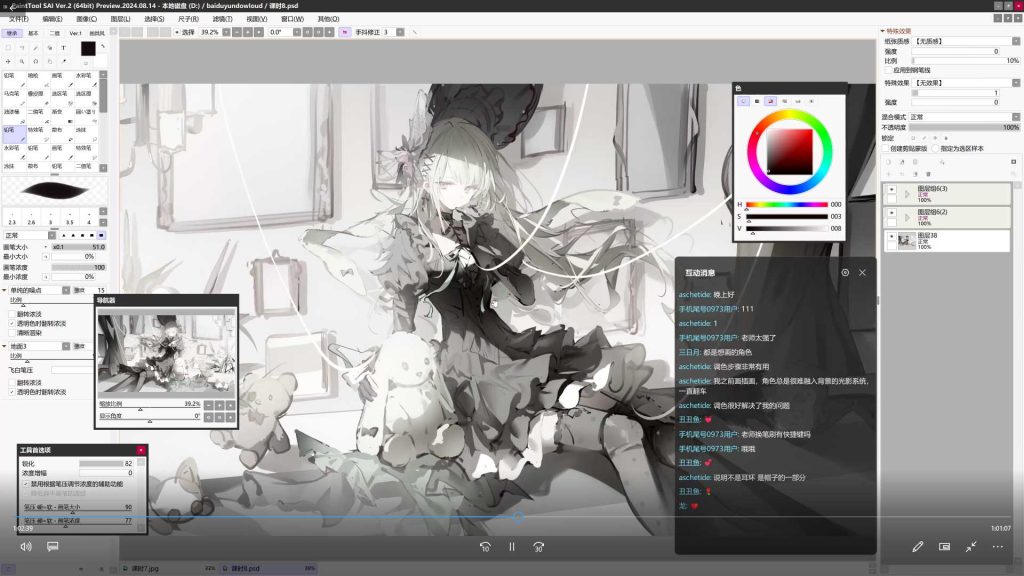Open the 文件(F) menu
The height and width of the screenshot is (576, 1024).
tap(18, 19)
